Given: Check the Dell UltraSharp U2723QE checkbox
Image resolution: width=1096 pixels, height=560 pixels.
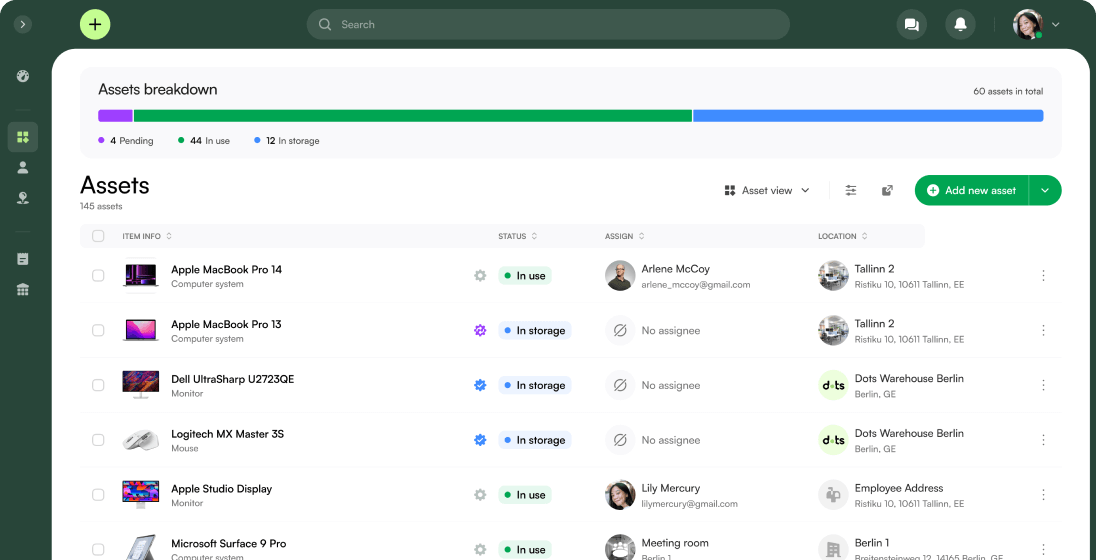Looking at the screenshot, I should click(x=98, y=385).
